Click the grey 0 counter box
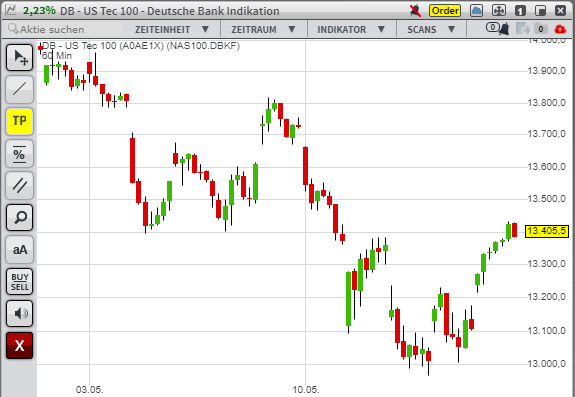The width and height of the screenshot is (575, 397). point(541,29)
